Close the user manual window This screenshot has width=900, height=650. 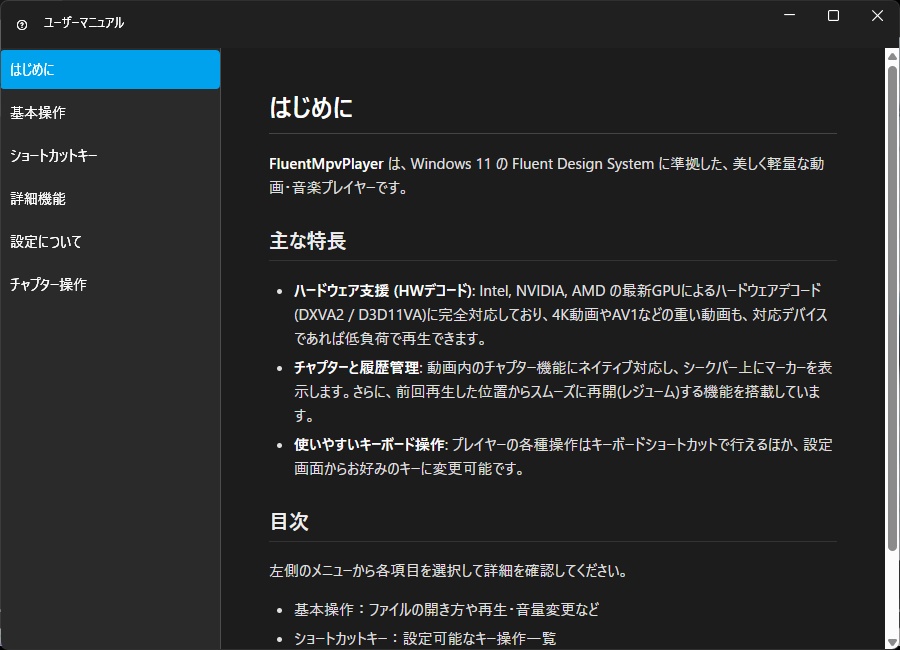(x=877, y=16)
